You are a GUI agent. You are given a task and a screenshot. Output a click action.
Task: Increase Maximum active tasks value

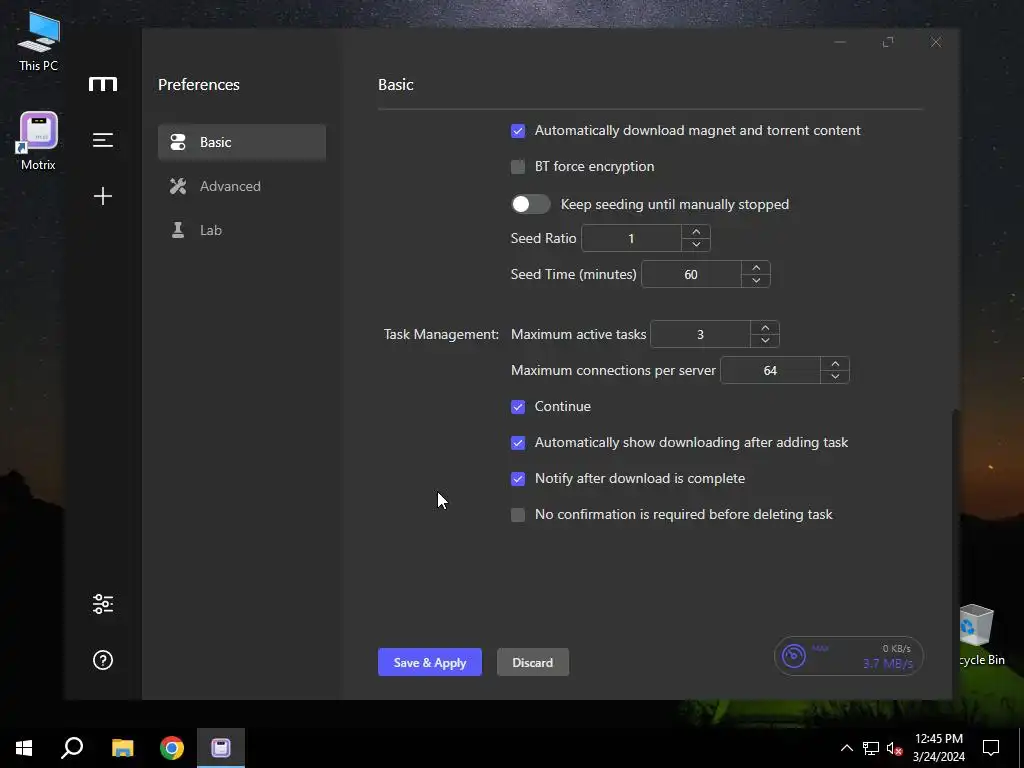pos(765,328)
